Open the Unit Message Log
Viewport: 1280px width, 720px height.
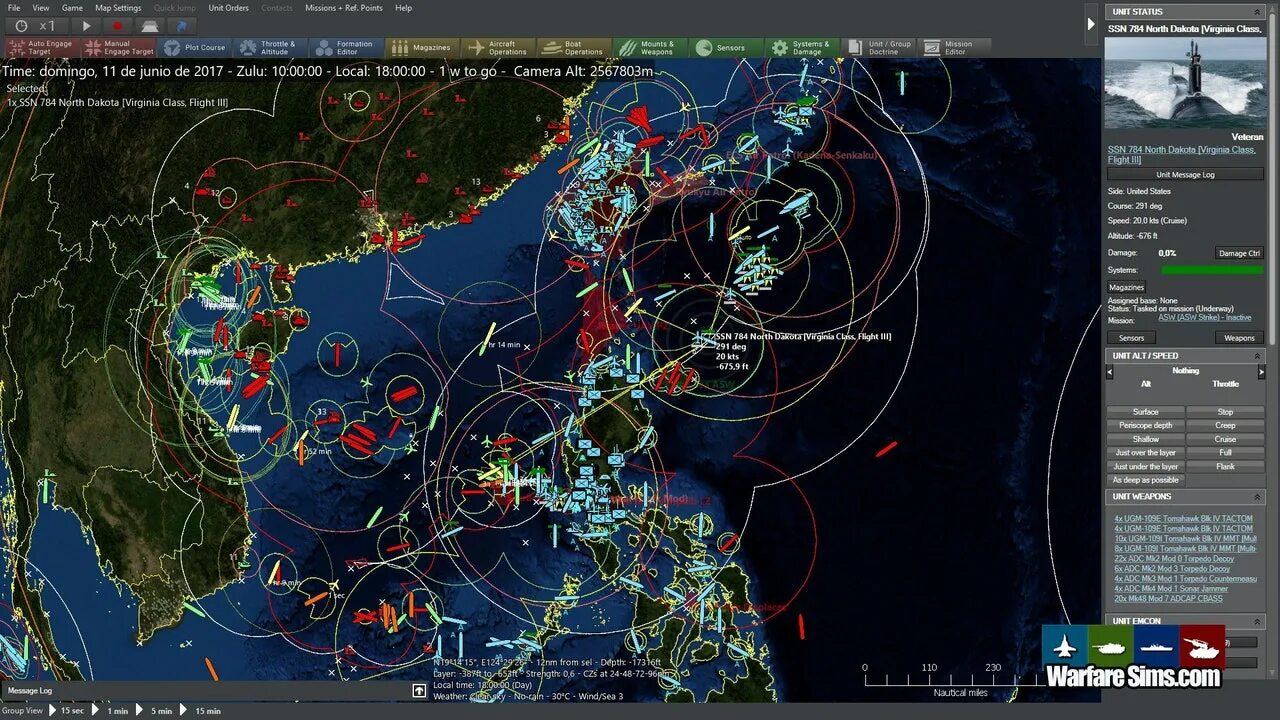(1185, 174)
